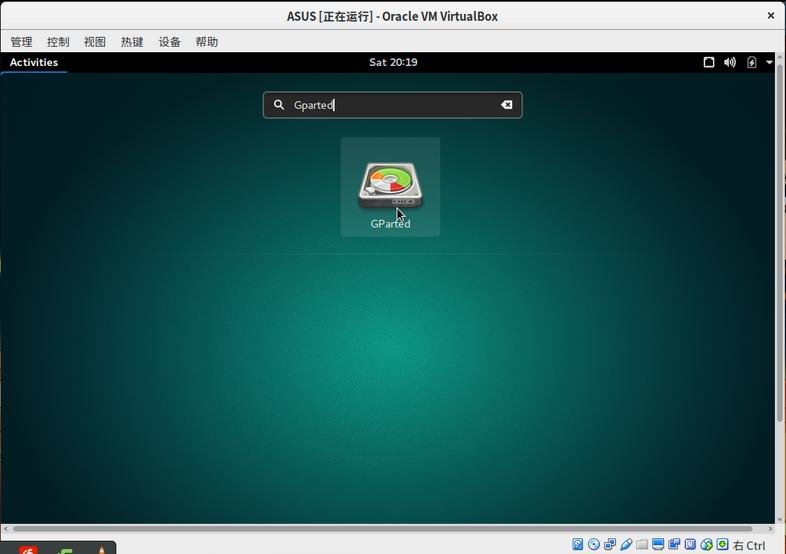
Task: Open the 控制 menu
Action: (58, 42)
